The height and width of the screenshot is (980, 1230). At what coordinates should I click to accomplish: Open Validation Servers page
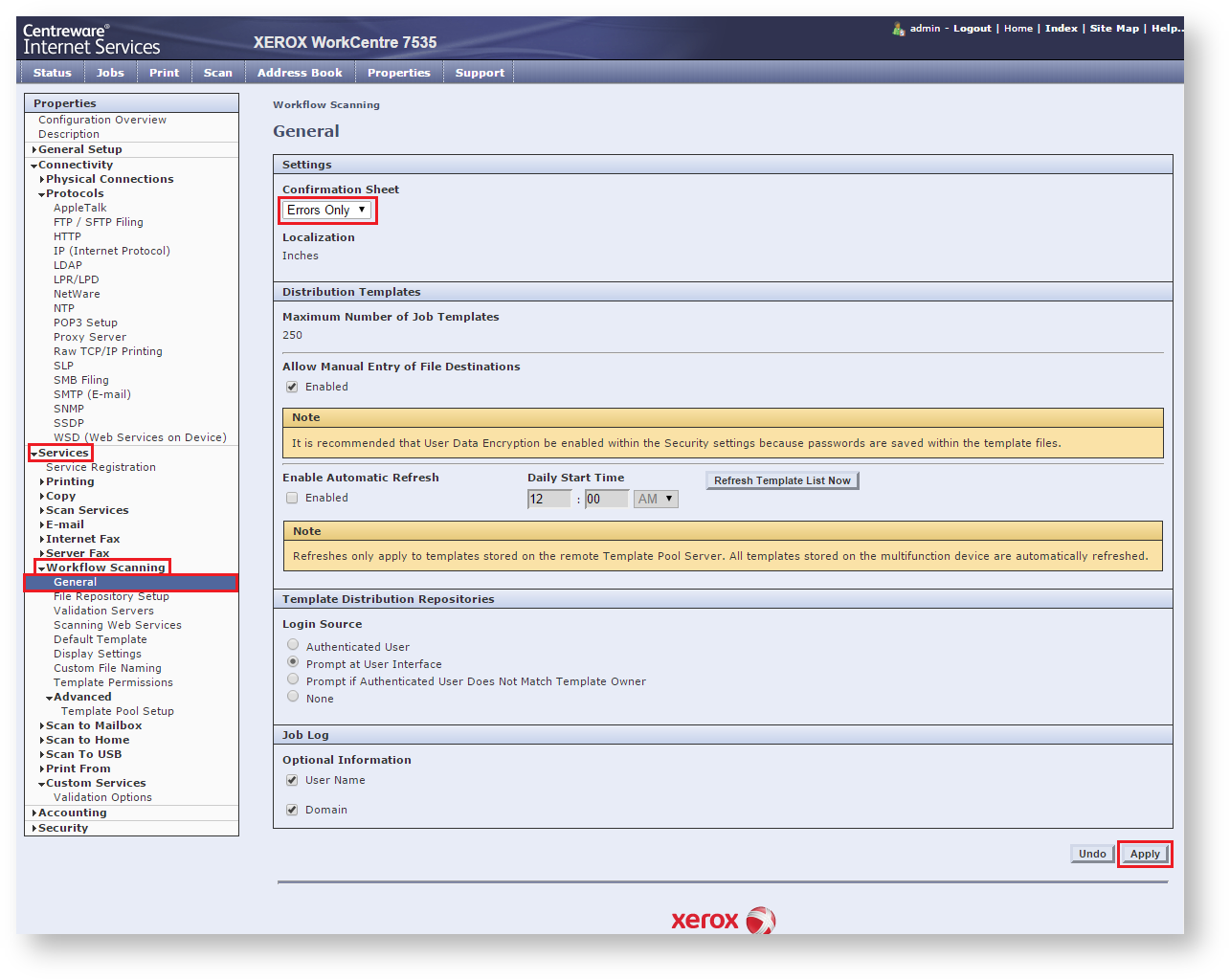[x=103, y=611]
